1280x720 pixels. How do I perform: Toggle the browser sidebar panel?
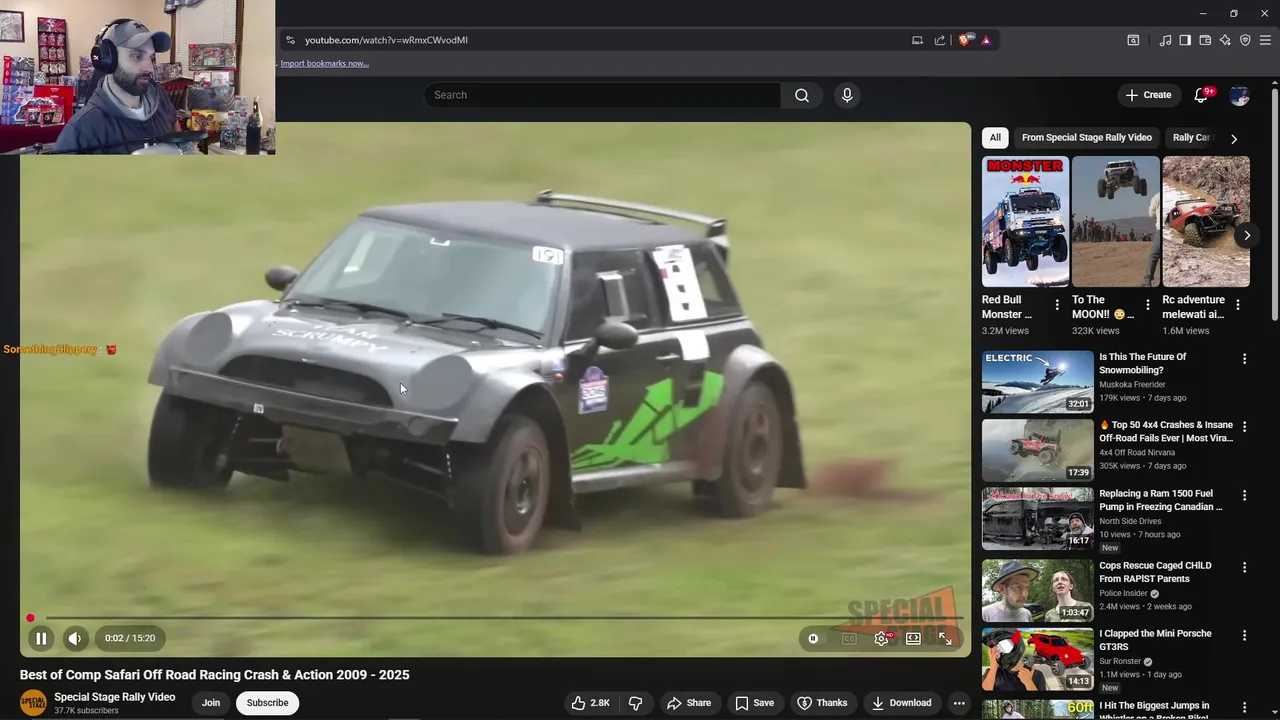[1185, 40]
